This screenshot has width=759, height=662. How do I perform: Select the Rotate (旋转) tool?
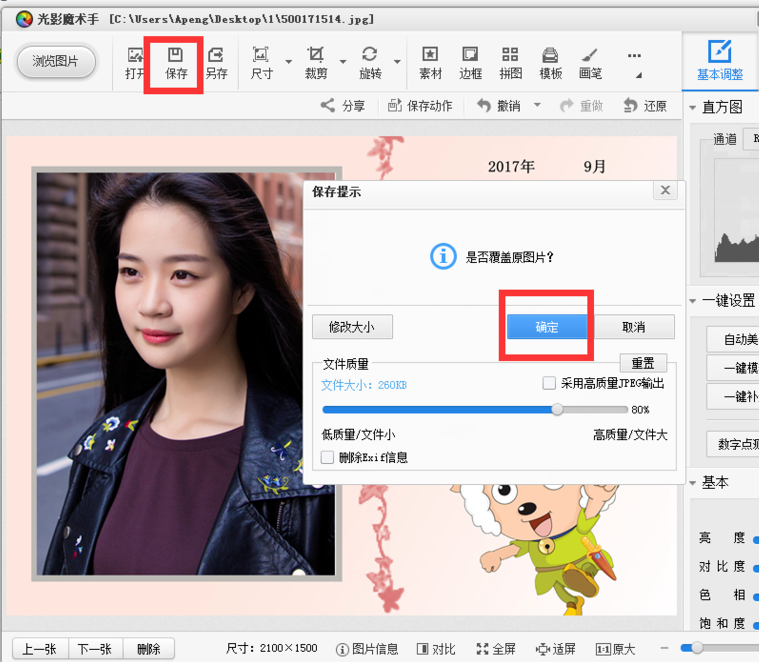tap(370, 63)
